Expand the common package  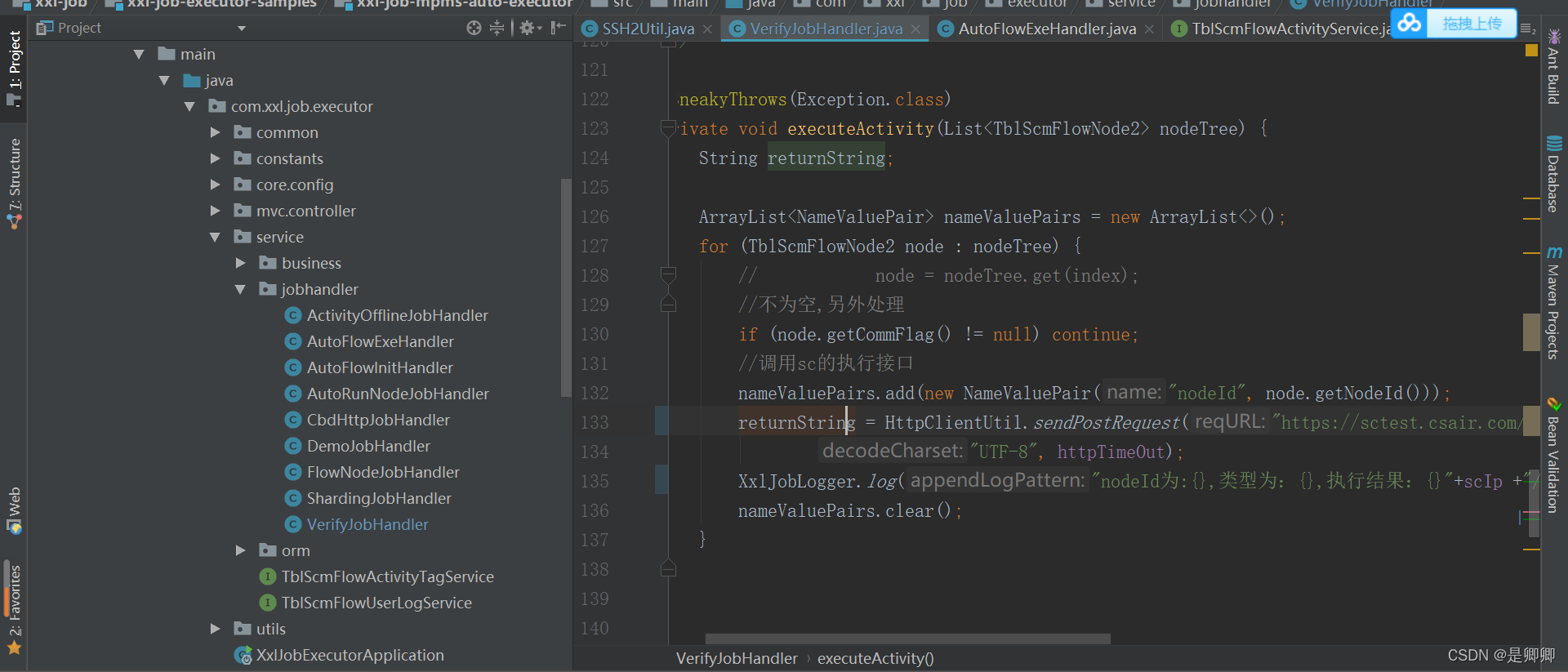pos(215,132)
